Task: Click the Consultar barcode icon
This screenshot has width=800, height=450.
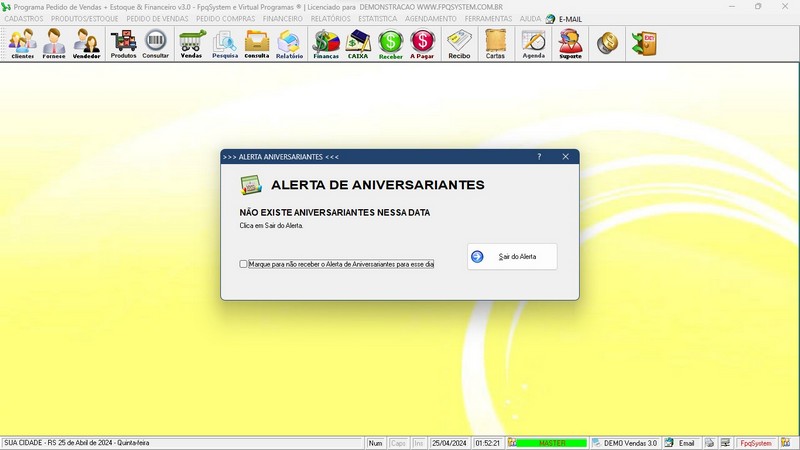Action: click(156, 44)
